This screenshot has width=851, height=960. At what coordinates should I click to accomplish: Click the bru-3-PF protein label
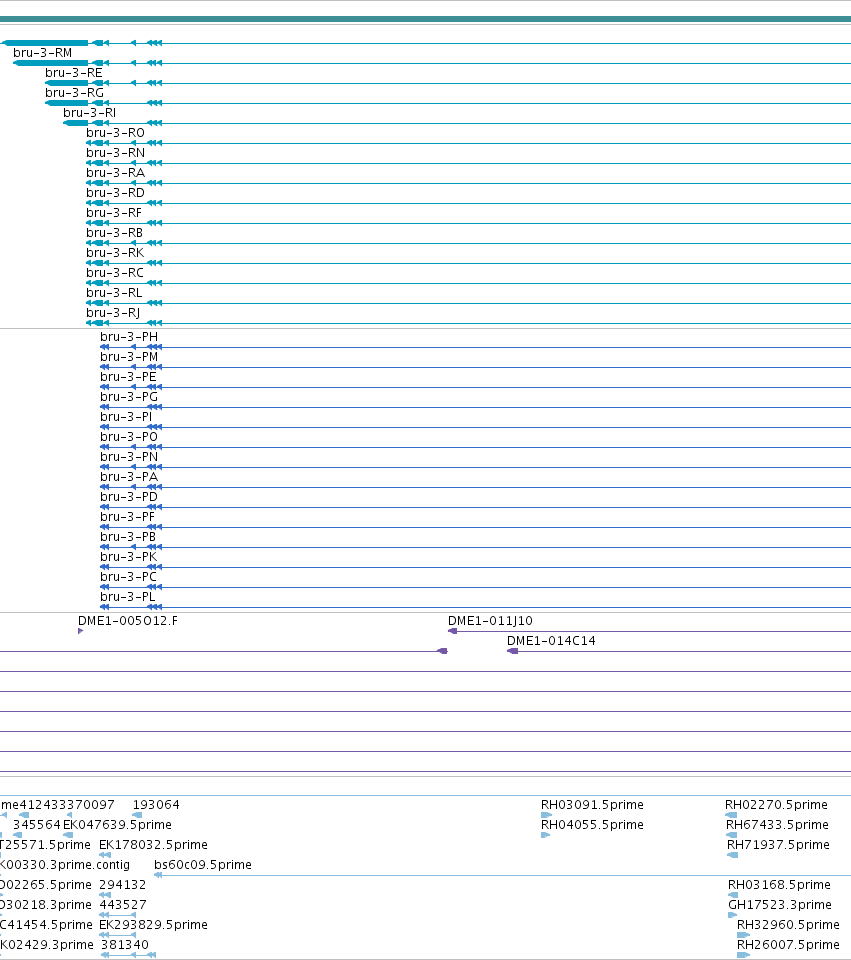127,517
